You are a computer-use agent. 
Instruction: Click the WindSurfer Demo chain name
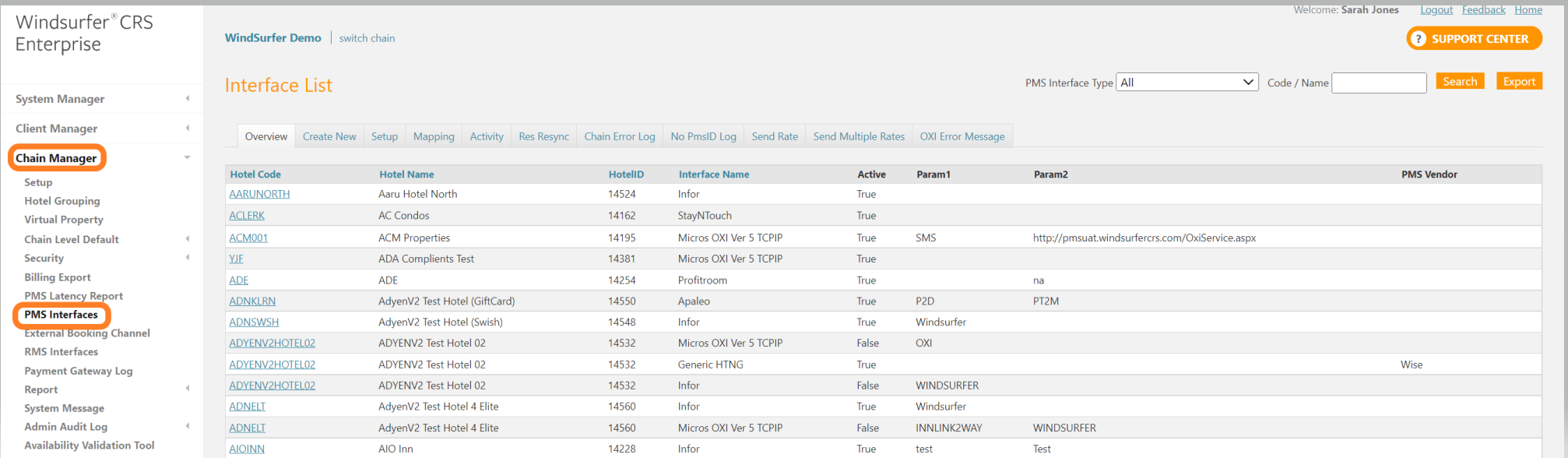[273, 38]
